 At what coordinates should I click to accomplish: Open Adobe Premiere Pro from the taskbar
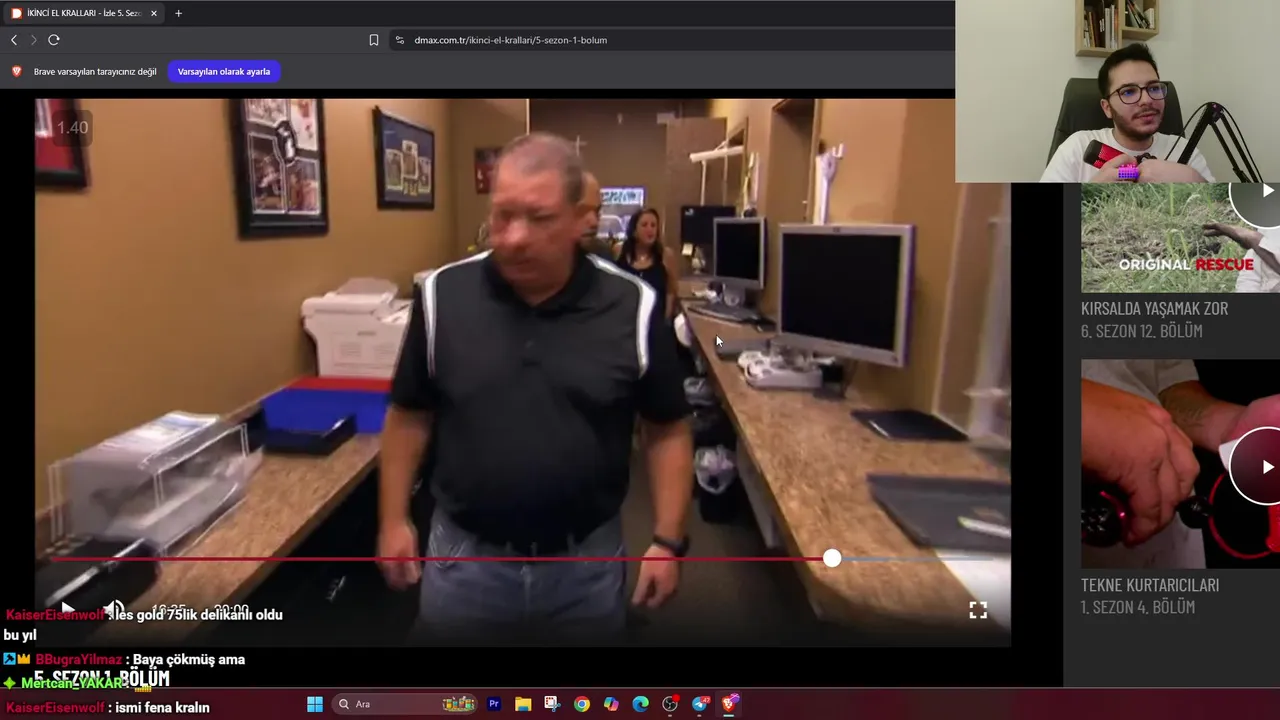click(x=494, y=704)
